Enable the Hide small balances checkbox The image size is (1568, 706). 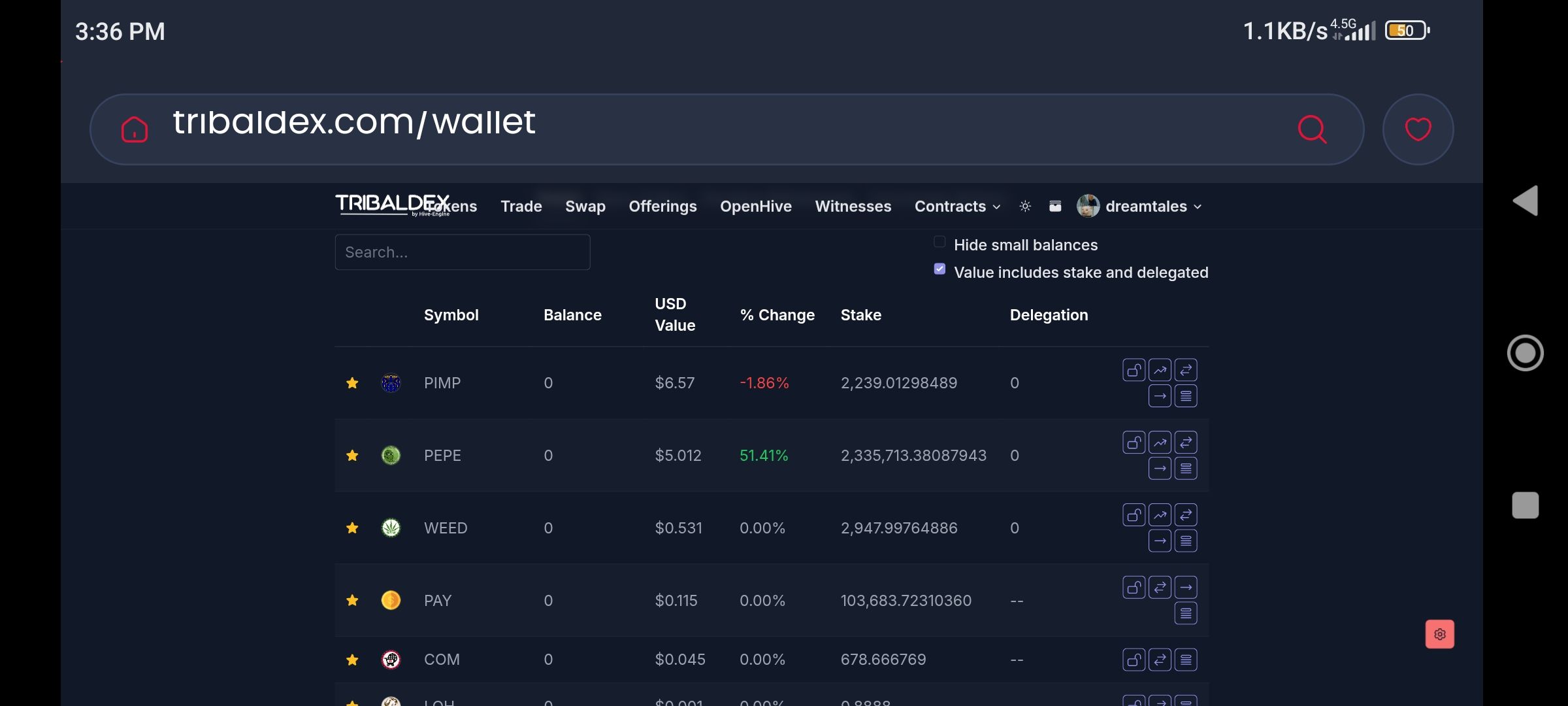[x=939, y=242]
